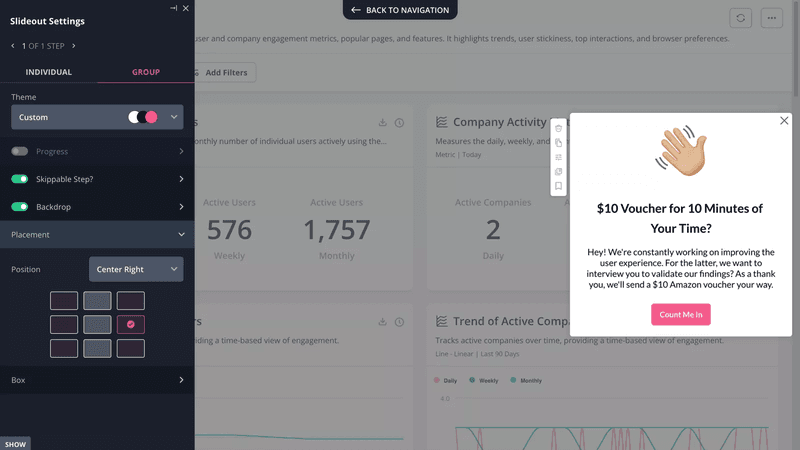Image resolution: width=800 pixels, height=450 pixels.
Task: Open the Position dropdown showing Center Right
Action: (x=136, y=269)
